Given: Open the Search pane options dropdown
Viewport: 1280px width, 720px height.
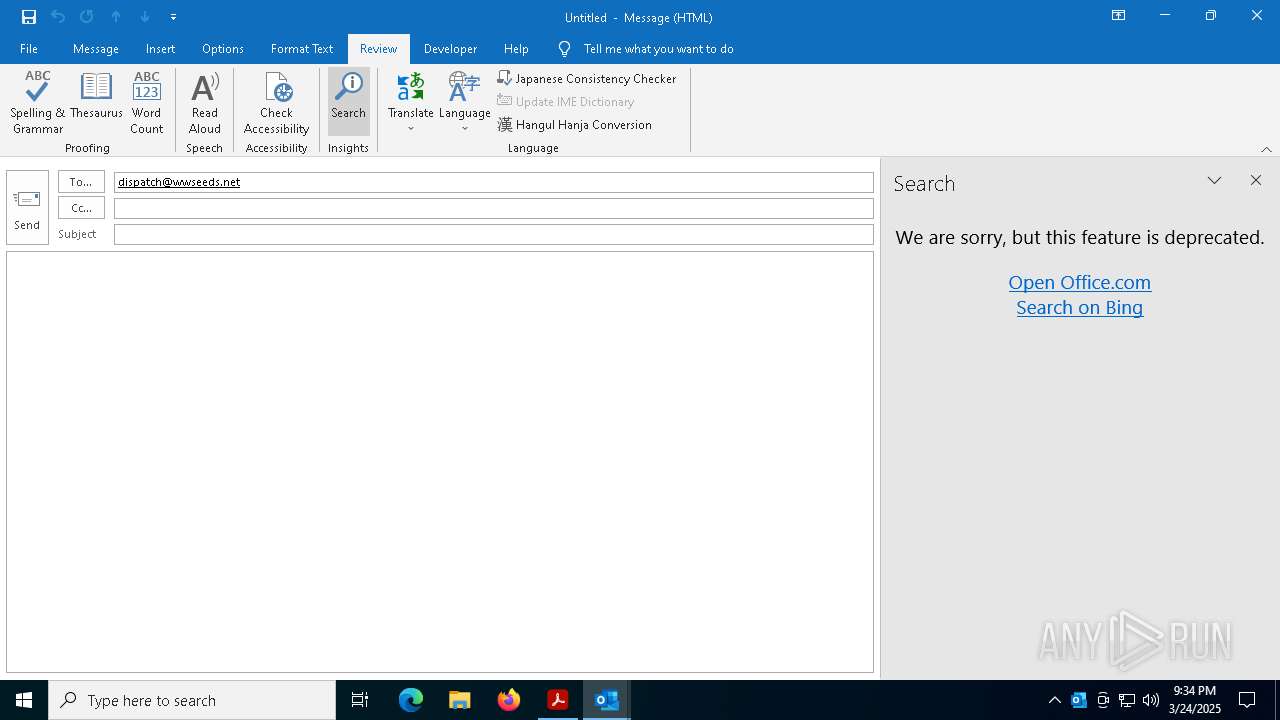Looking at the screenshot, I should click(1214, 181).
